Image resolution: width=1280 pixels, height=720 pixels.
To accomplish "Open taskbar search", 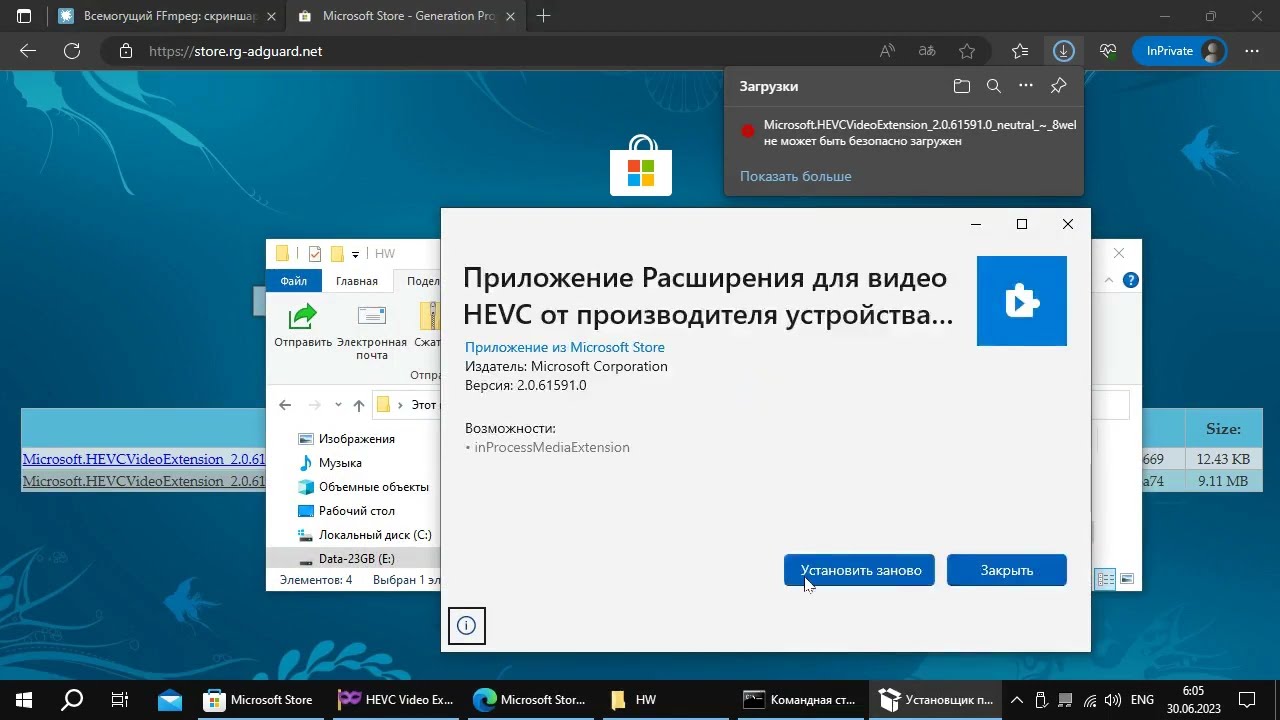I will coord(72,700).
